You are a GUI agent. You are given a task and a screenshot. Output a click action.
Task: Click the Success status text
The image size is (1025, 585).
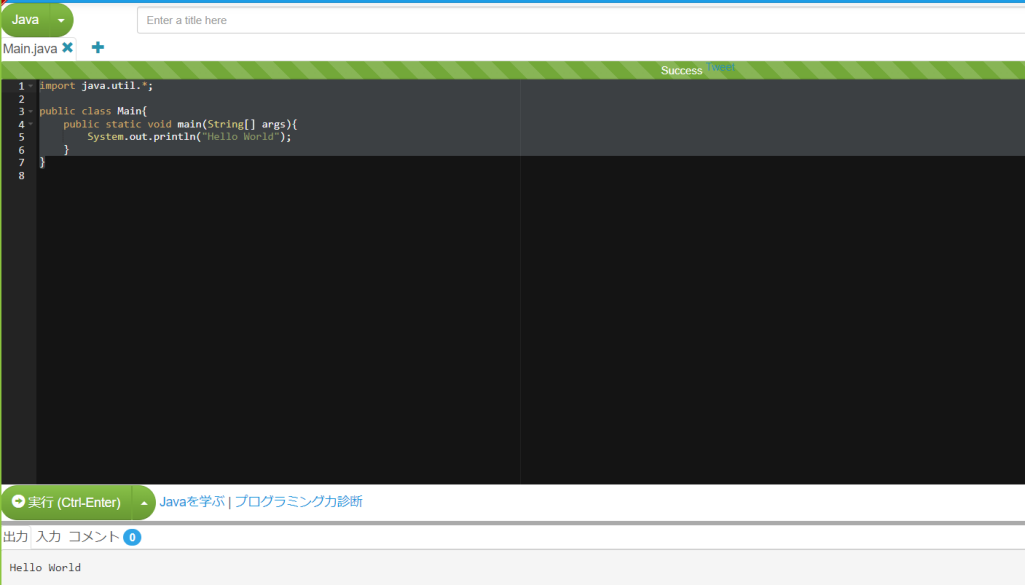coord(681,71)
